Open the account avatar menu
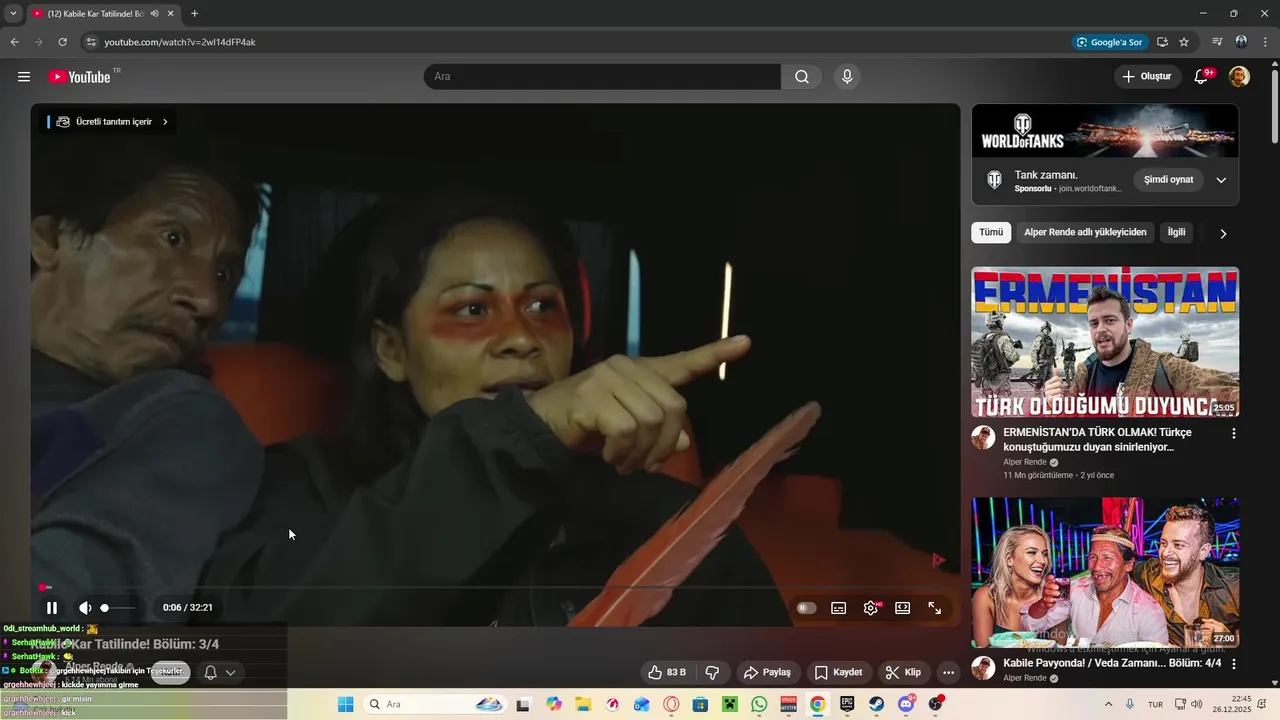This screenshot has height=720, width=1280. (x=1239, y=77)
